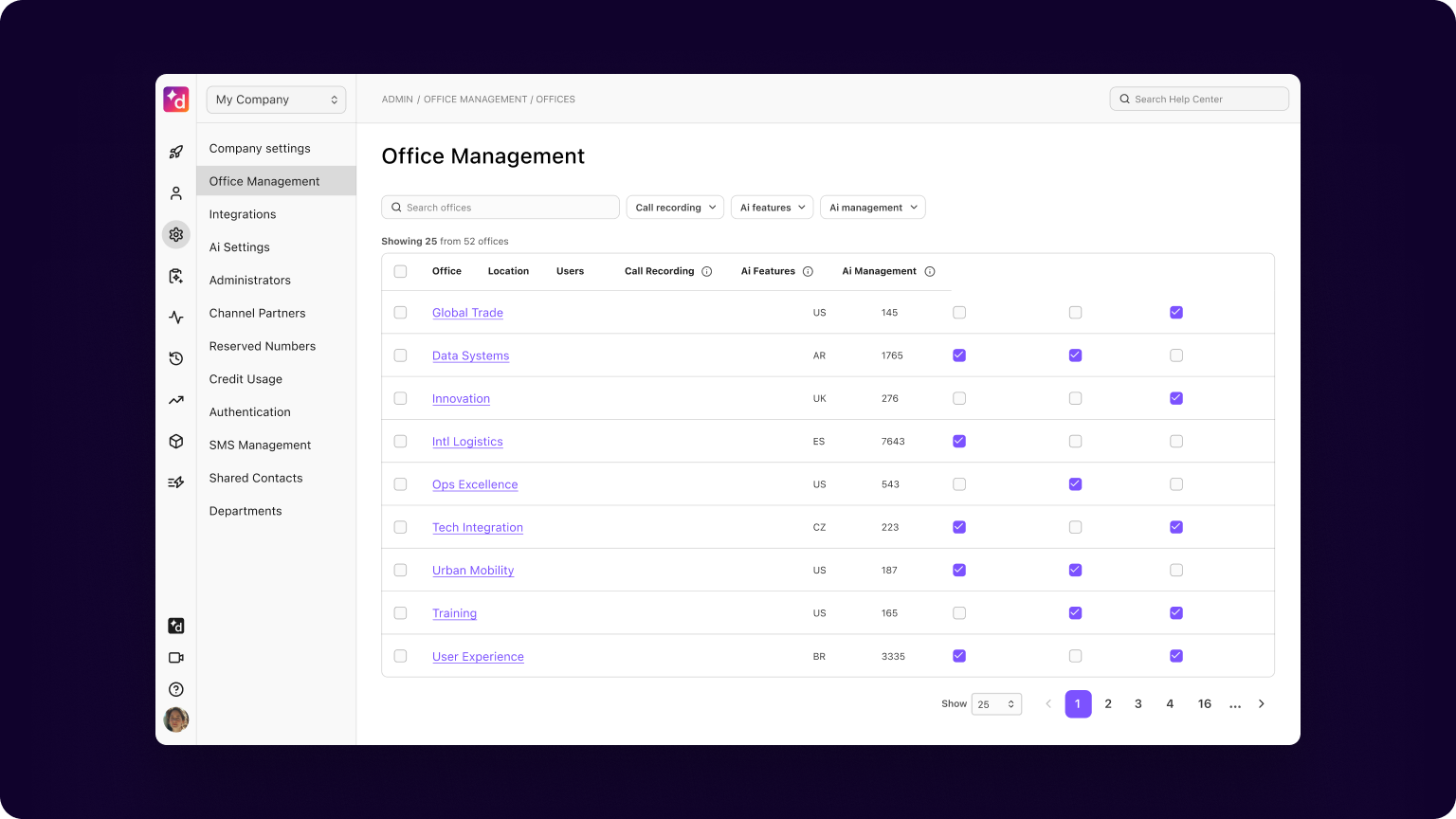This screenshot has height=819, width=1456.
Task: Open the Urban Mobility office link
Action: pos(473,571)
